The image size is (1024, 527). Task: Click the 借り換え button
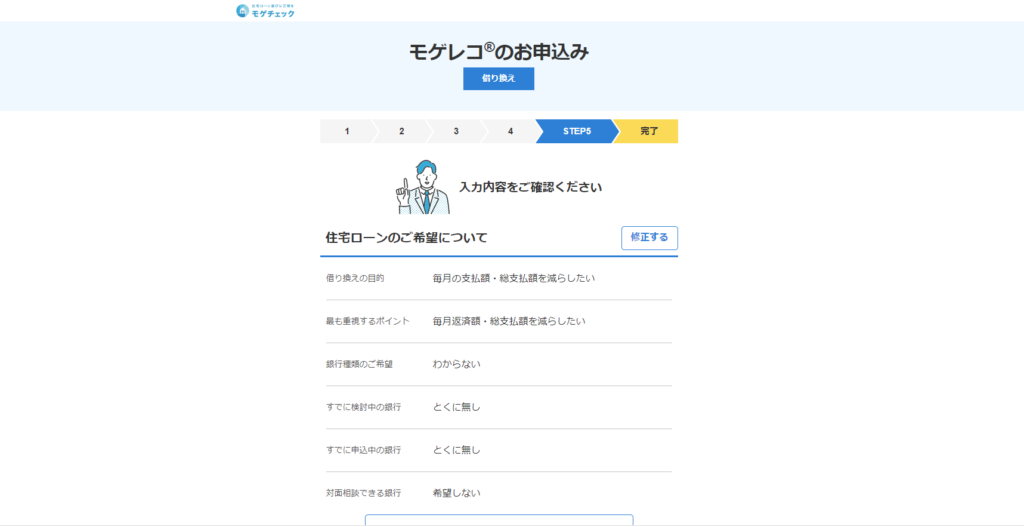pos(499,78)
